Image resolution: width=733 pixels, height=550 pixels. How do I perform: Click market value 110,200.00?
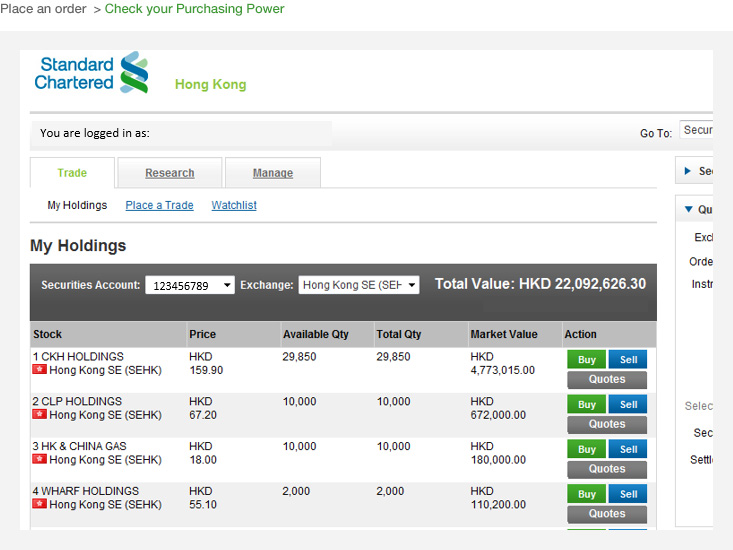coord(498,505)
